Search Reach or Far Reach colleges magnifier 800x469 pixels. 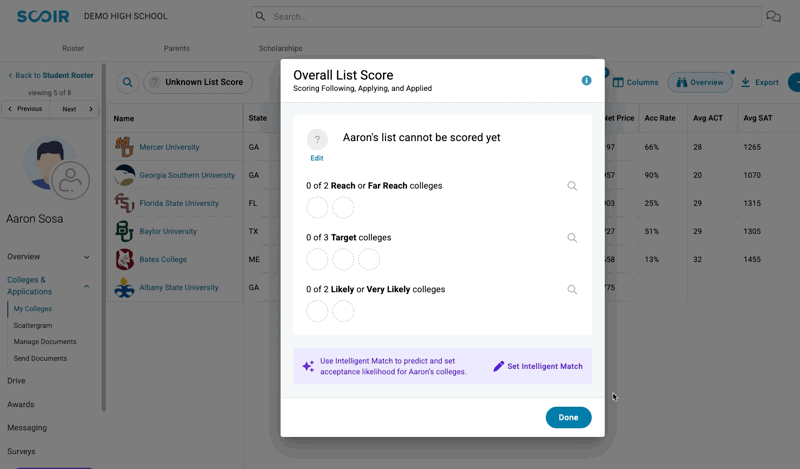(x=572, y=186)
